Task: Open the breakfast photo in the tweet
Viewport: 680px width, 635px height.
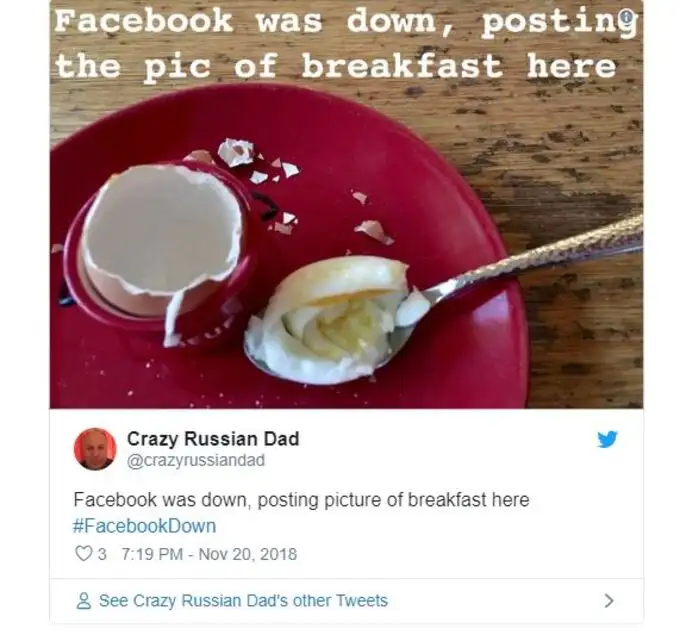Action: click(x=347, y=204)
